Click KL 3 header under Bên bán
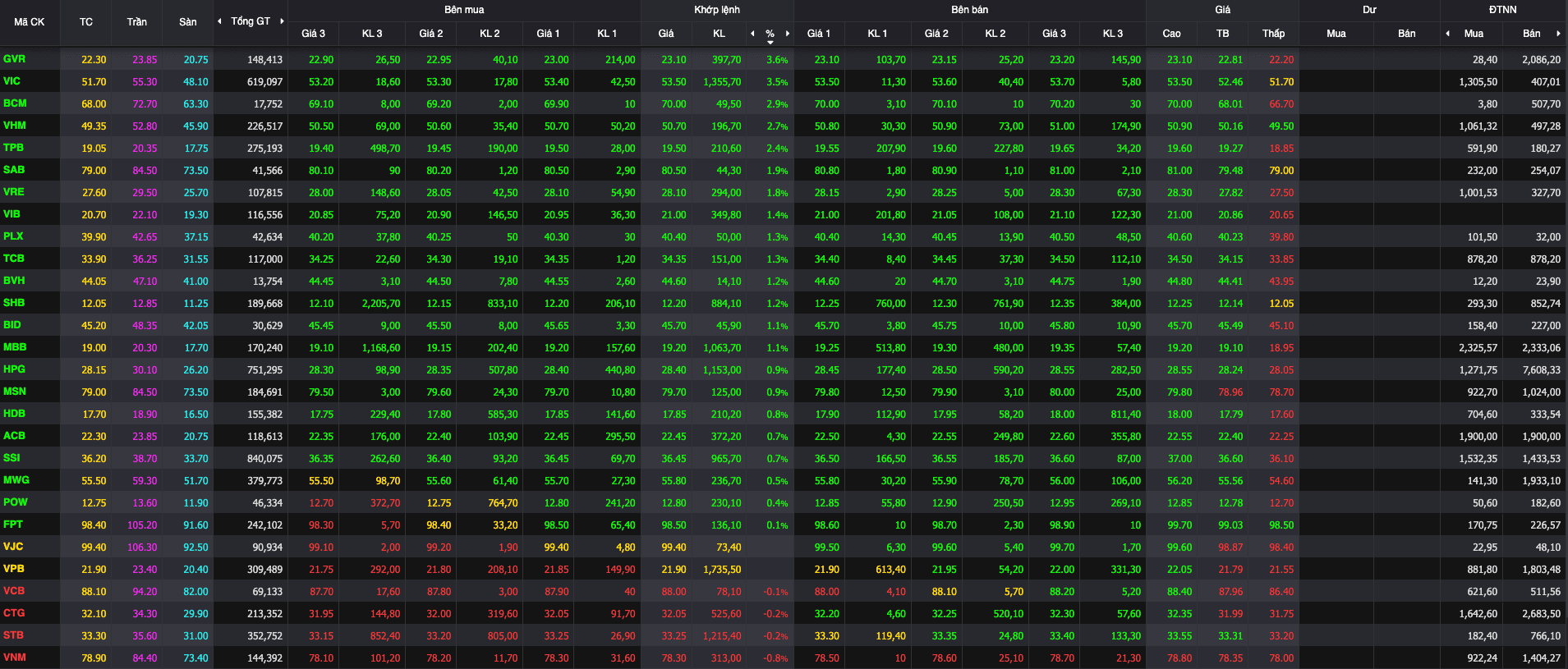This screenshot has width=1568, height=669. 1113,34
